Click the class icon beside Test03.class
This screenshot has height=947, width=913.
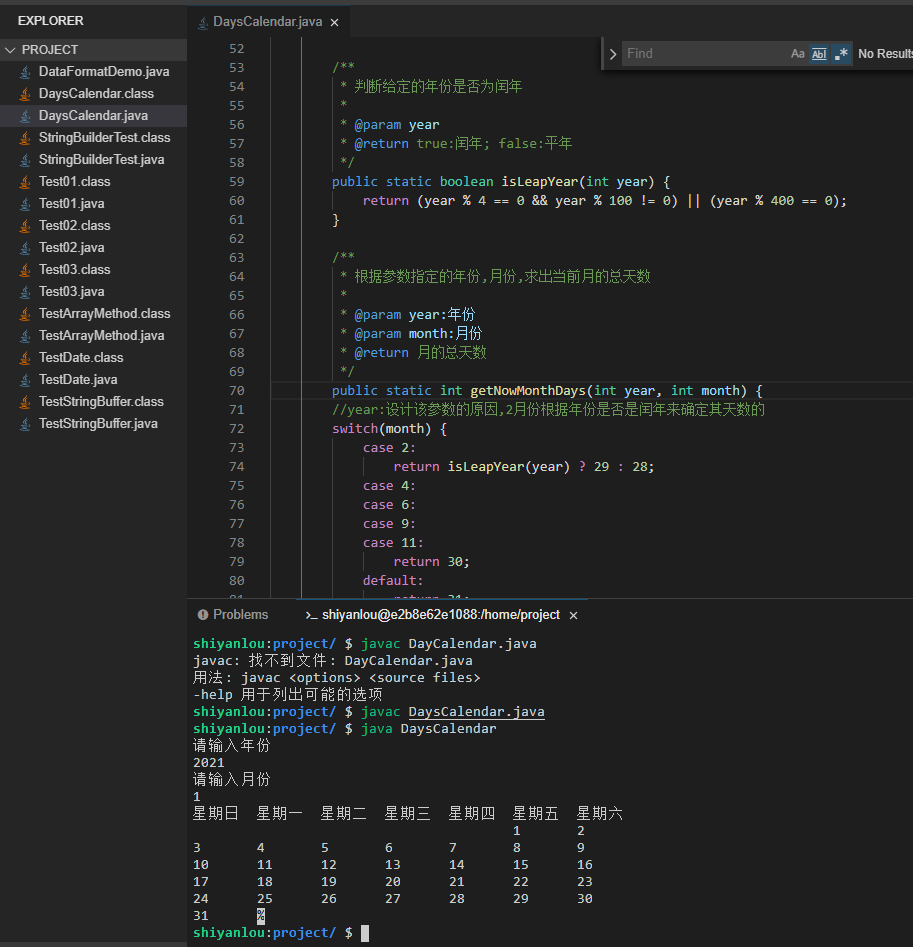25,269
